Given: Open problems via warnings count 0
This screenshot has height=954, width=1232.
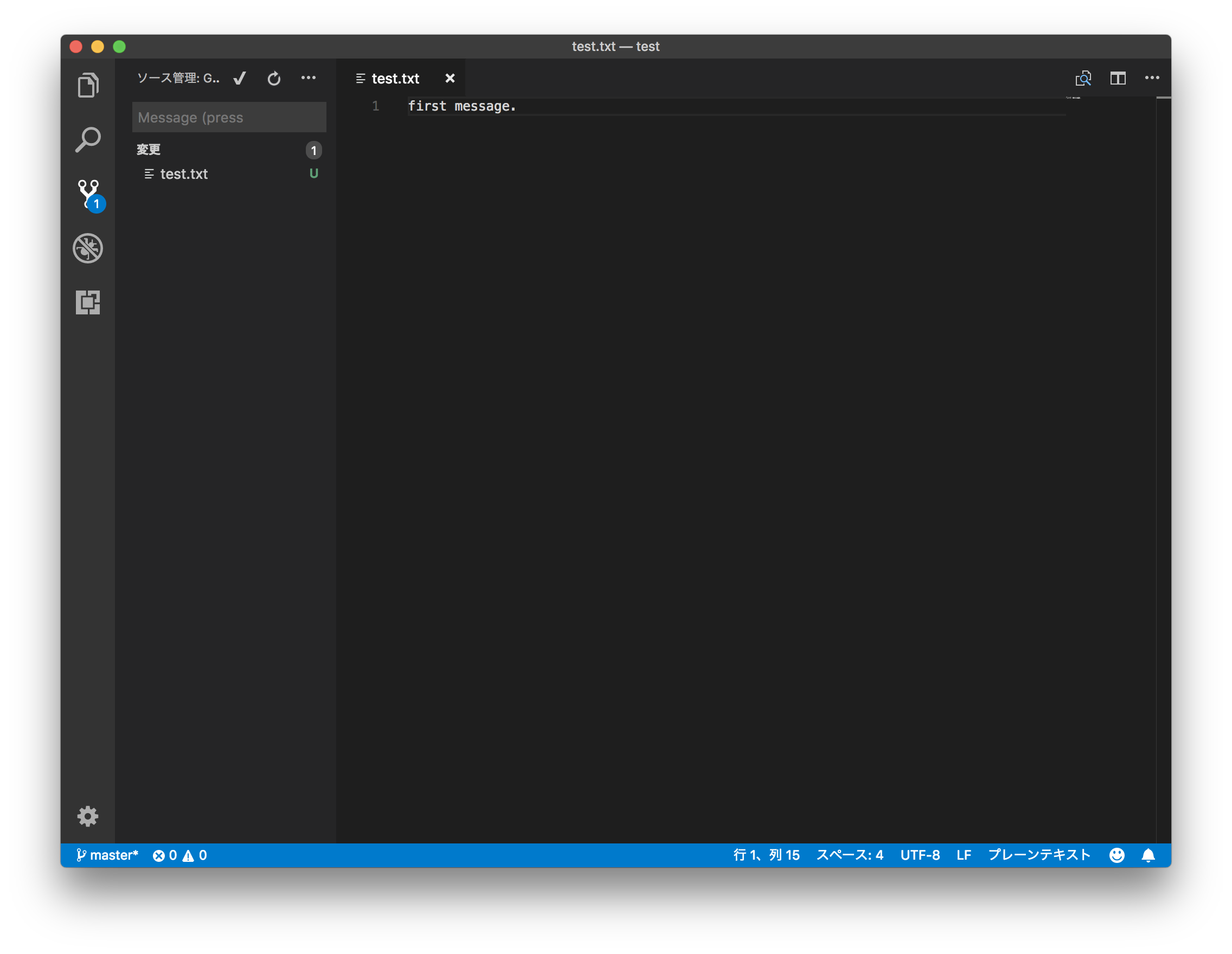Looking at the screenshot, I should tap(195, 855).
